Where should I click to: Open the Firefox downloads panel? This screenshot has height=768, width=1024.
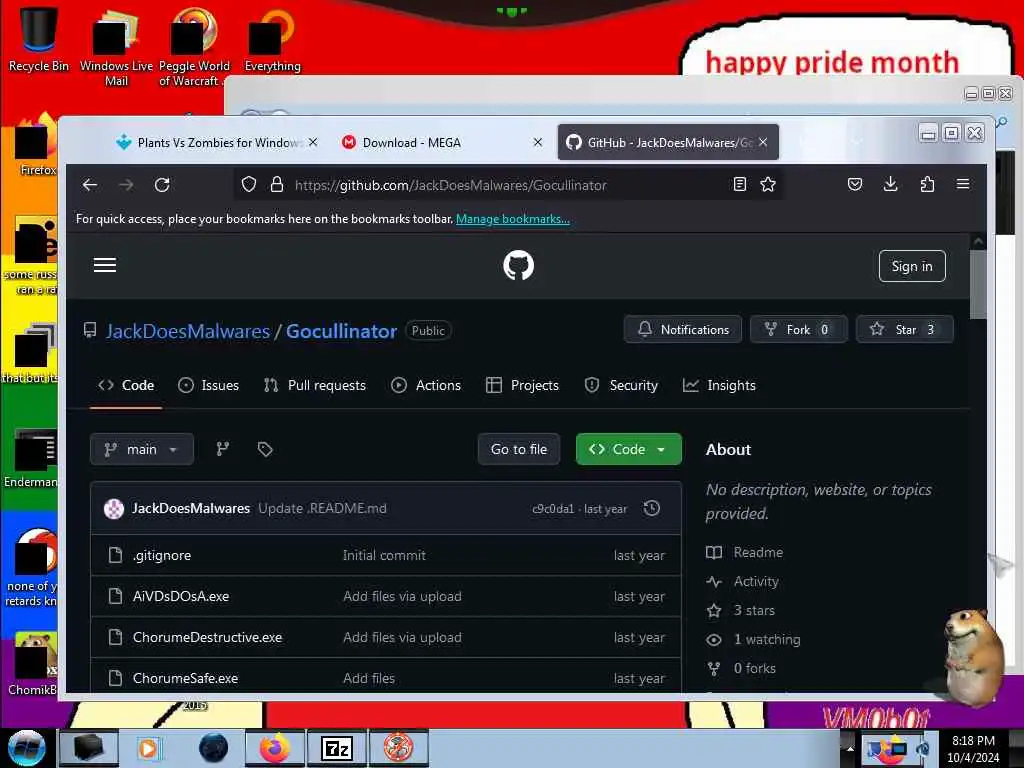[890, 184]
